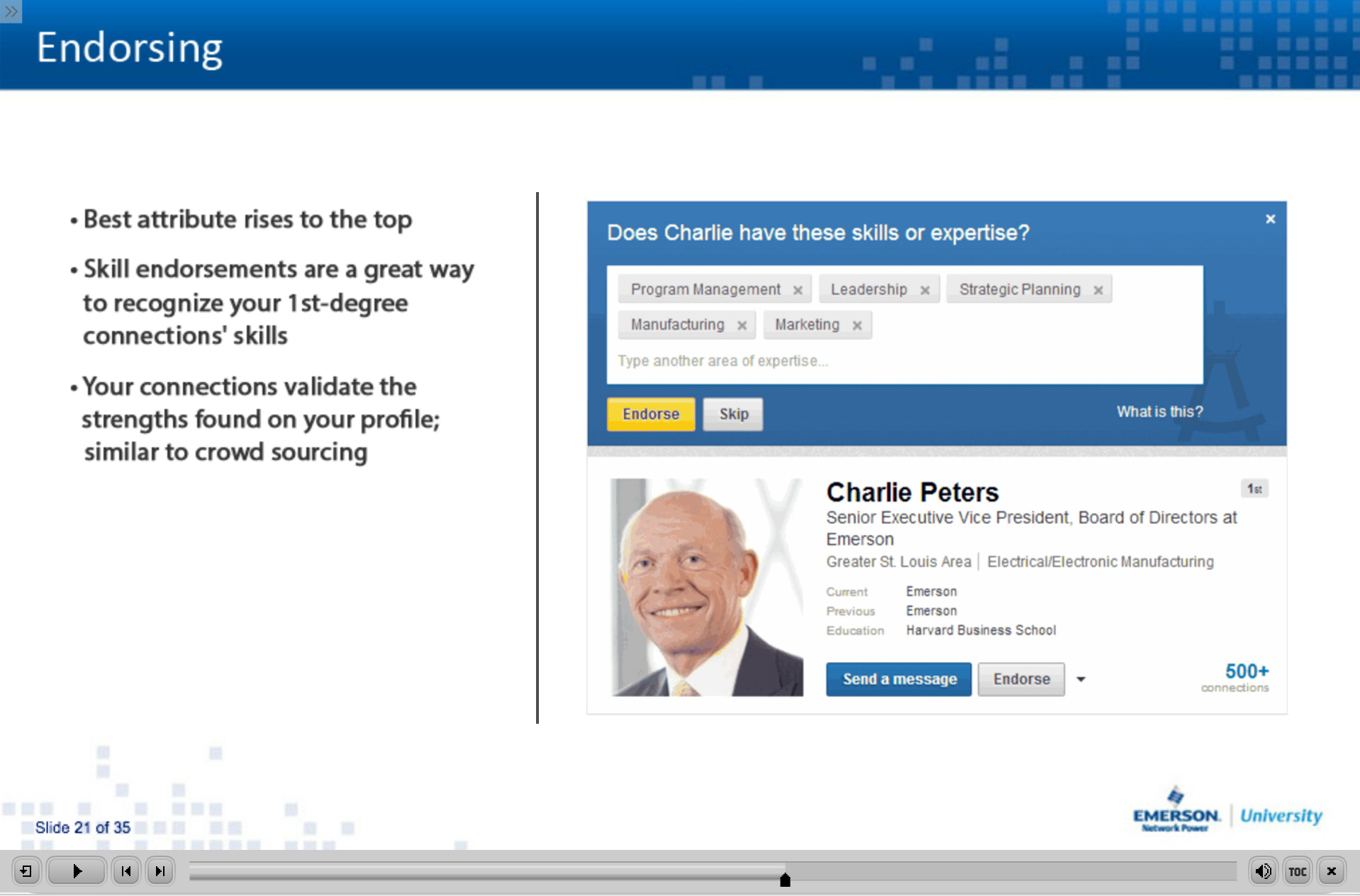Click the playback progress slider handle
1360x896 pixels.
pyautogui.click(x=785, y=880)
